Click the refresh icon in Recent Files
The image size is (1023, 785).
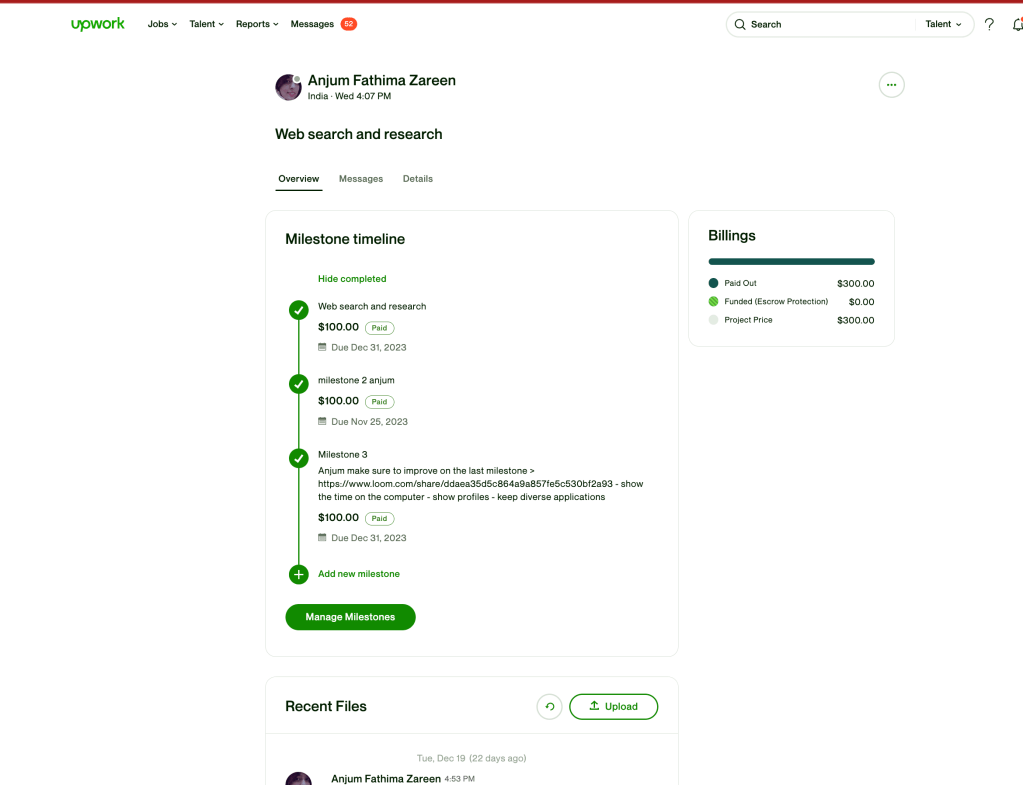[549, 707]
